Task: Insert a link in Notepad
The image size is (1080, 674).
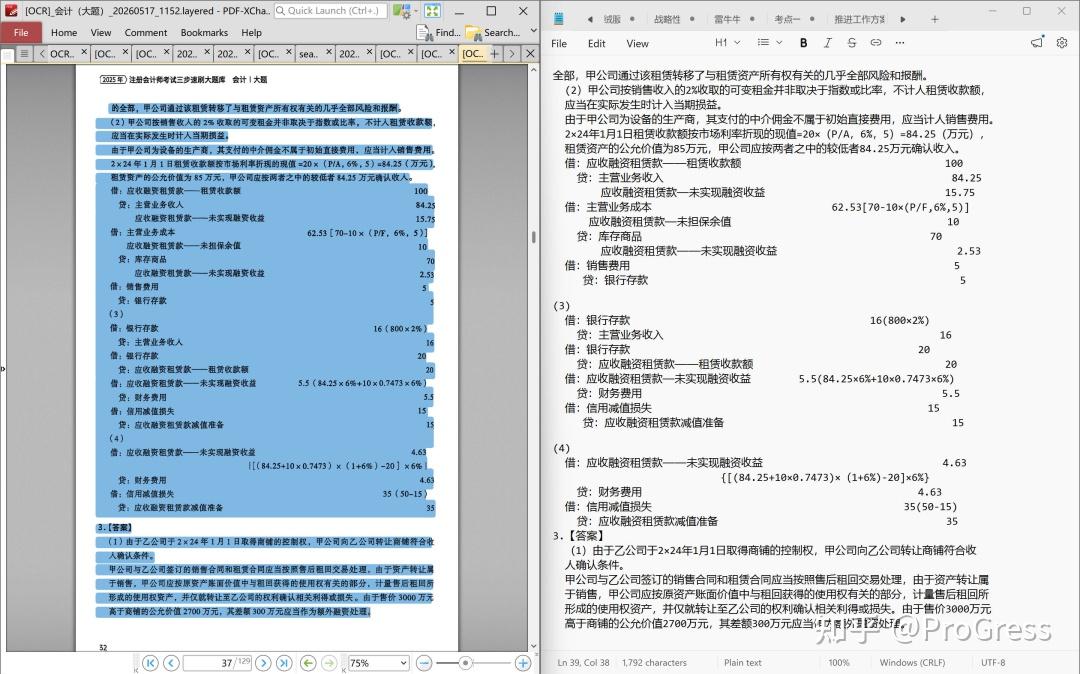Action: pyautogui.click(x=875, y=43)
